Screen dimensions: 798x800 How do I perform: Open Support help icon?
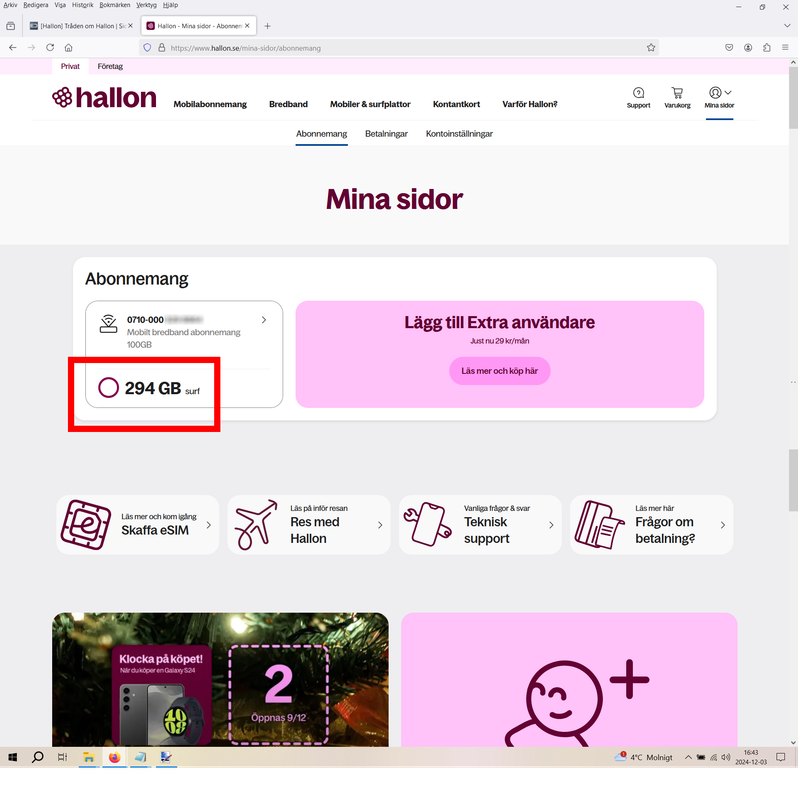(638, 97)
